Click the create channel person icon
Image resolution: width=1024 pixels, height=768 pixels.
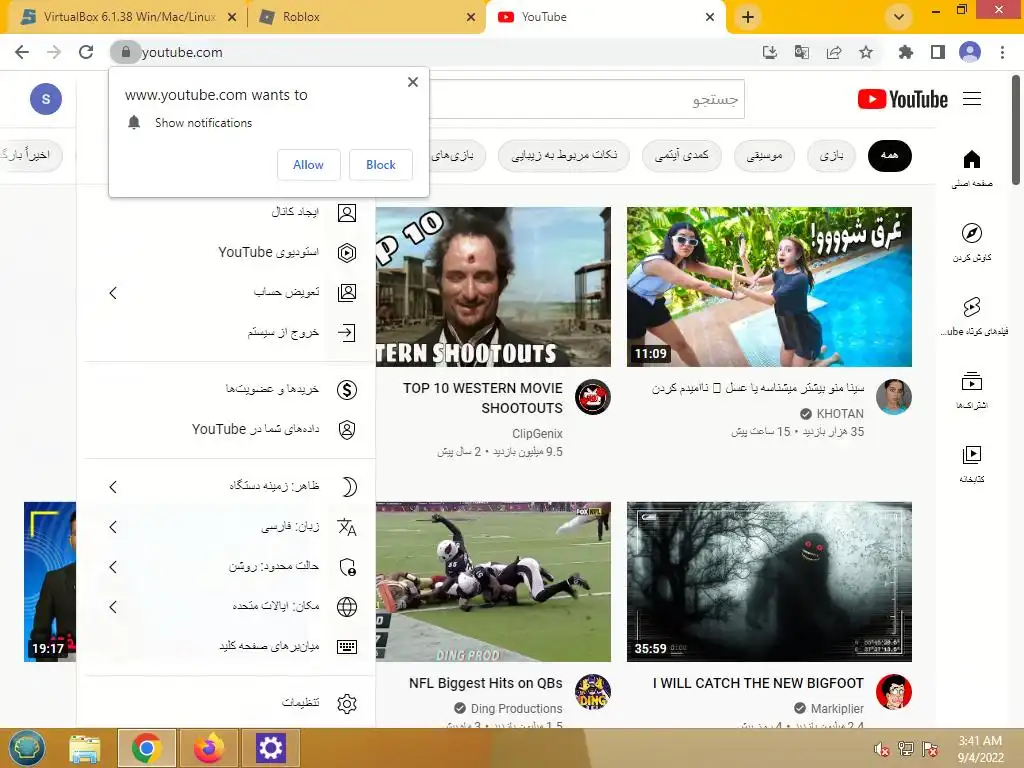click(347, 213)
